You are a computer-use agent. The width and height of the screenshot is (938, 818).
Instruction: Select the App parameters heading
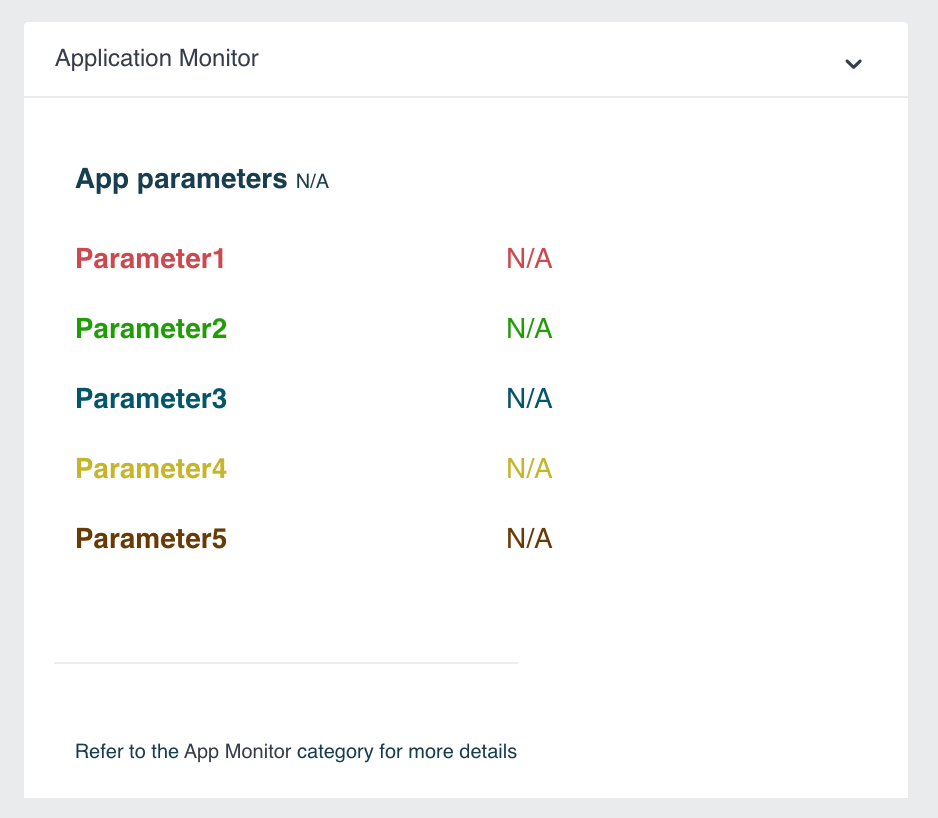[x=181, y=179]
